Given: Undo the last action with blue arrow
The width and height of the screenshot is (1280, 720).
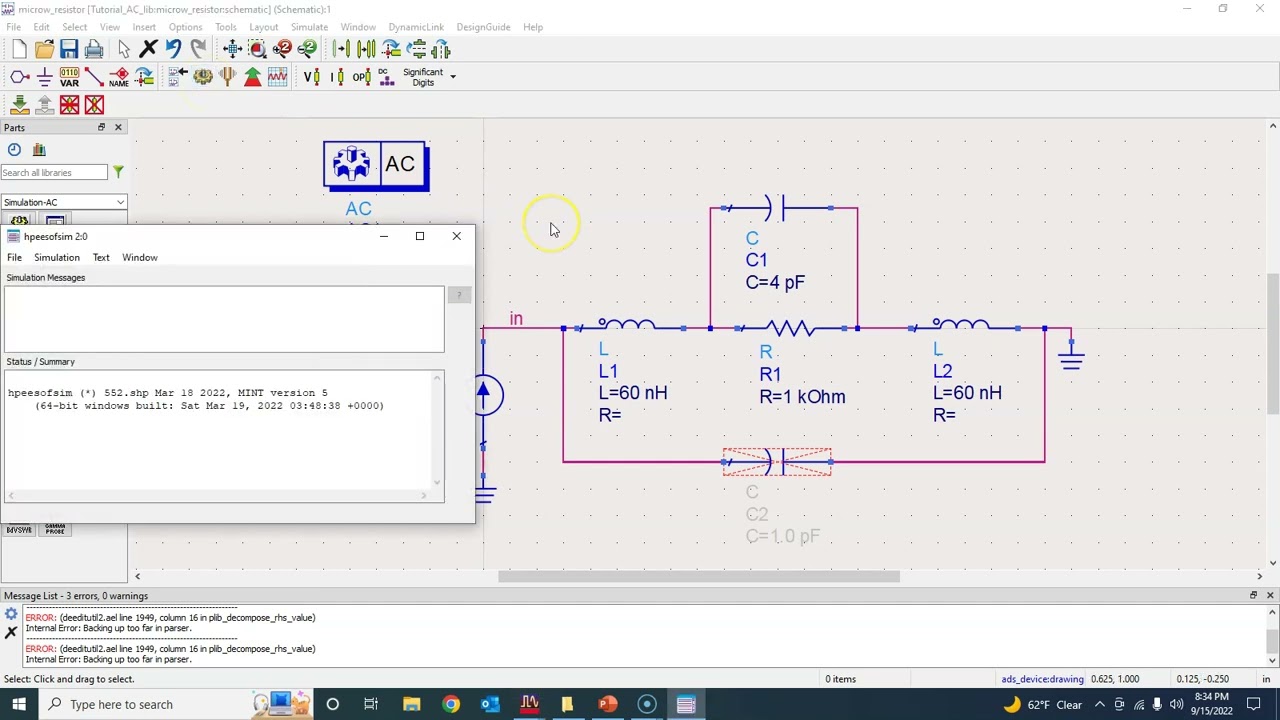Looking at the screenshot, I should tap(173, 49).
